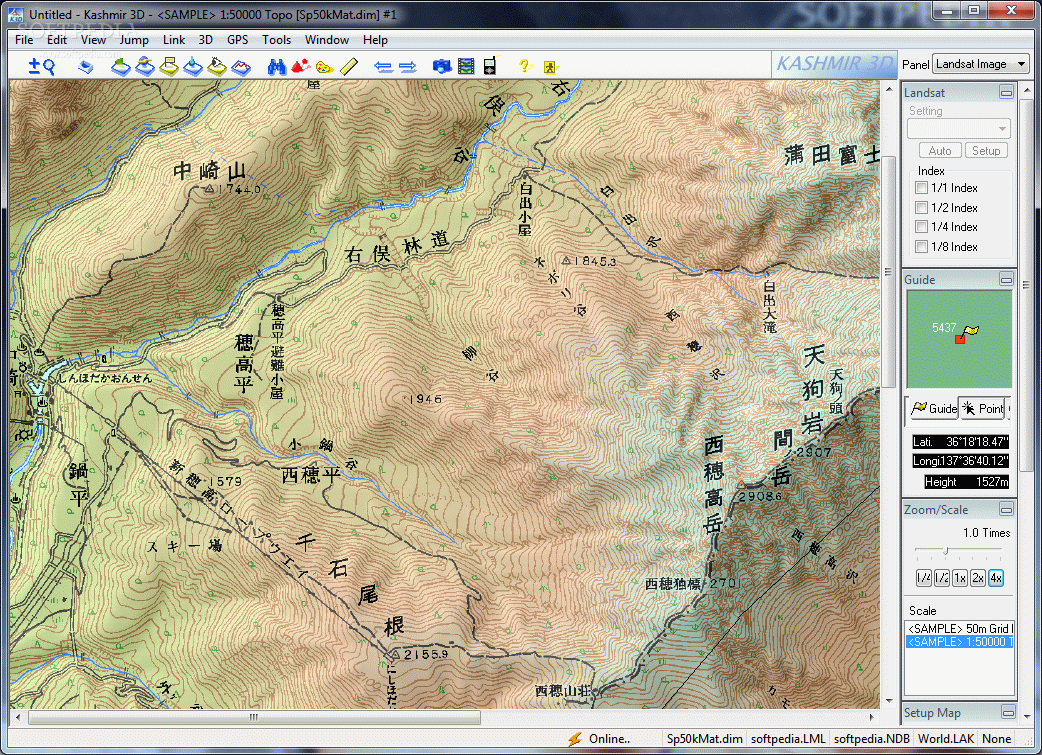
Task: Click the 4x zoom button
Action: [995, 578]
